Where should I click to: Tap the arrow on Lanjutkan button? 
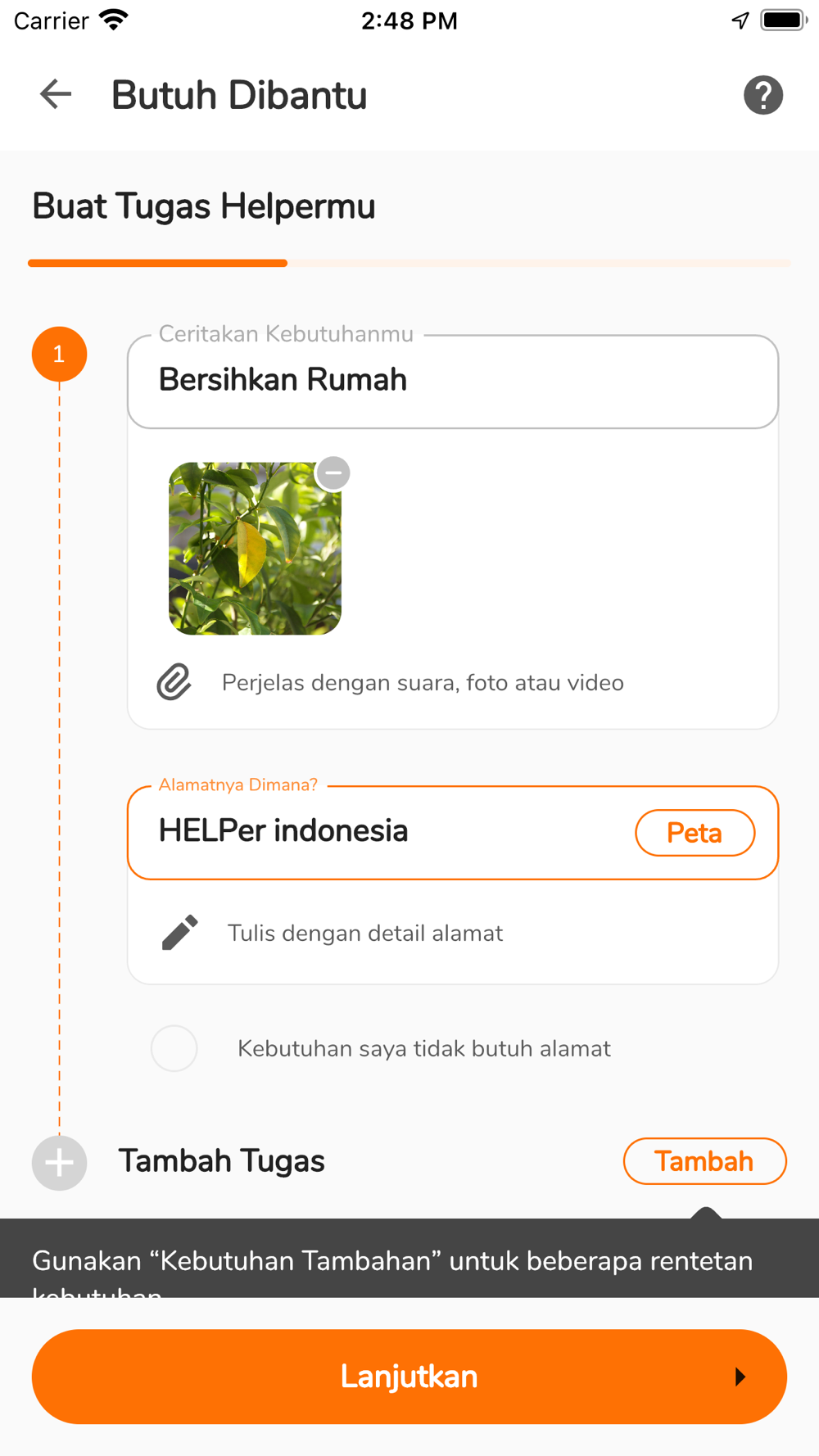[740, 1377]
